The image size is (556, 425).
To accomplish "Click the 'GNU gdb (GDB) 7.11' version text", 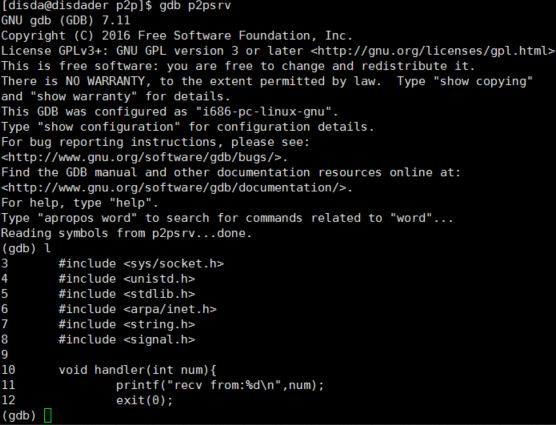I will pyautogui.click(x=66, y=21).
